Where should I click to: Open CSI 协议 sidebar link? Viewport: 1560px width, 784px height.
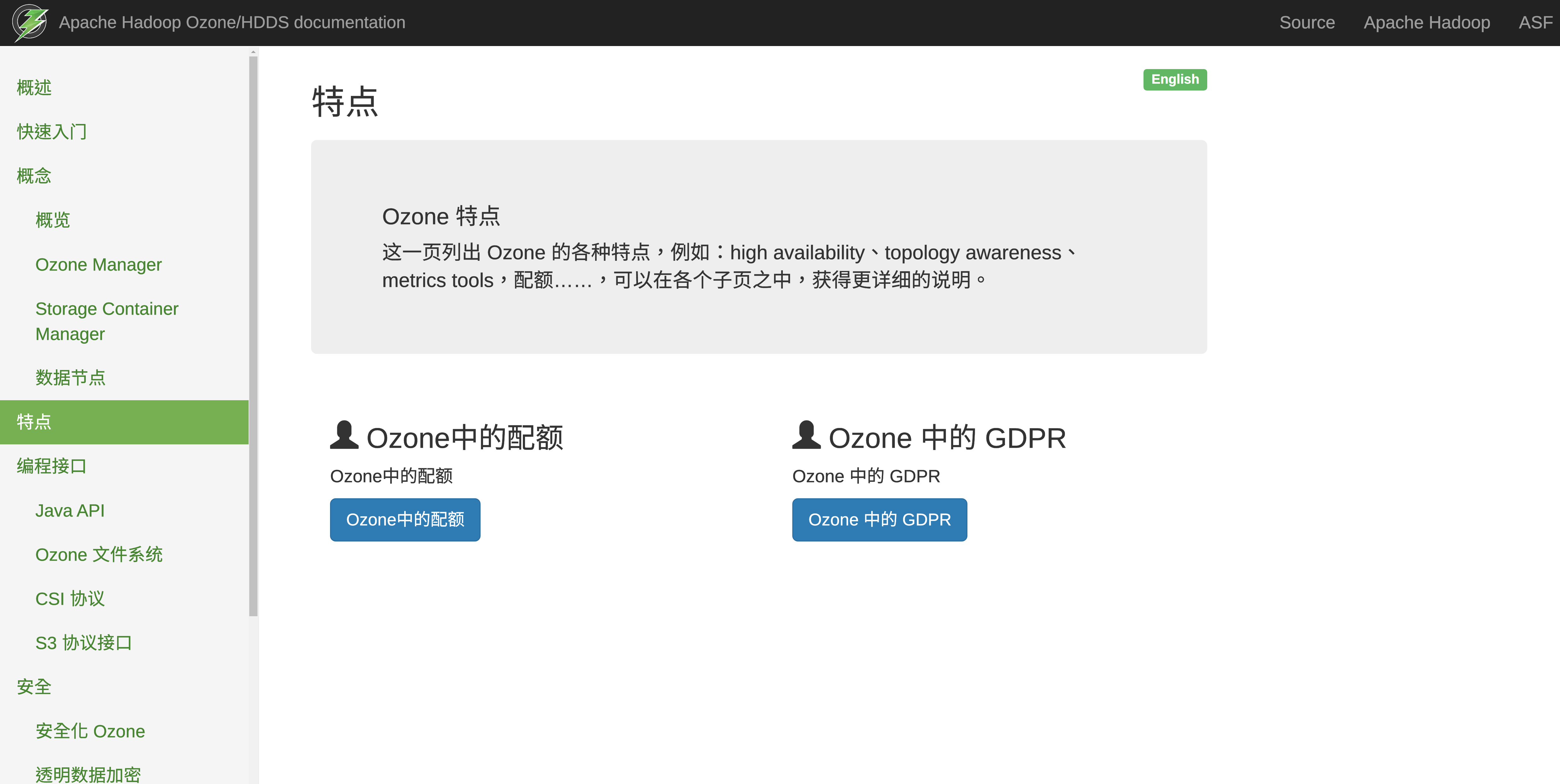pos(70,599)
